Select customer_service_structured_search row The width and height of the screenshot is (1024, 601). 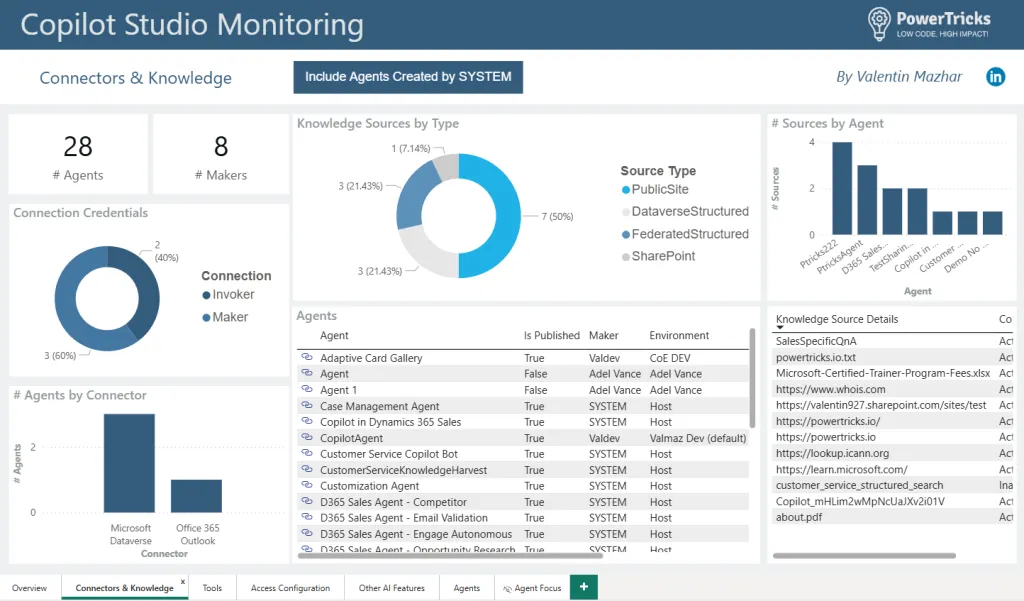click(x=893, y=485)
